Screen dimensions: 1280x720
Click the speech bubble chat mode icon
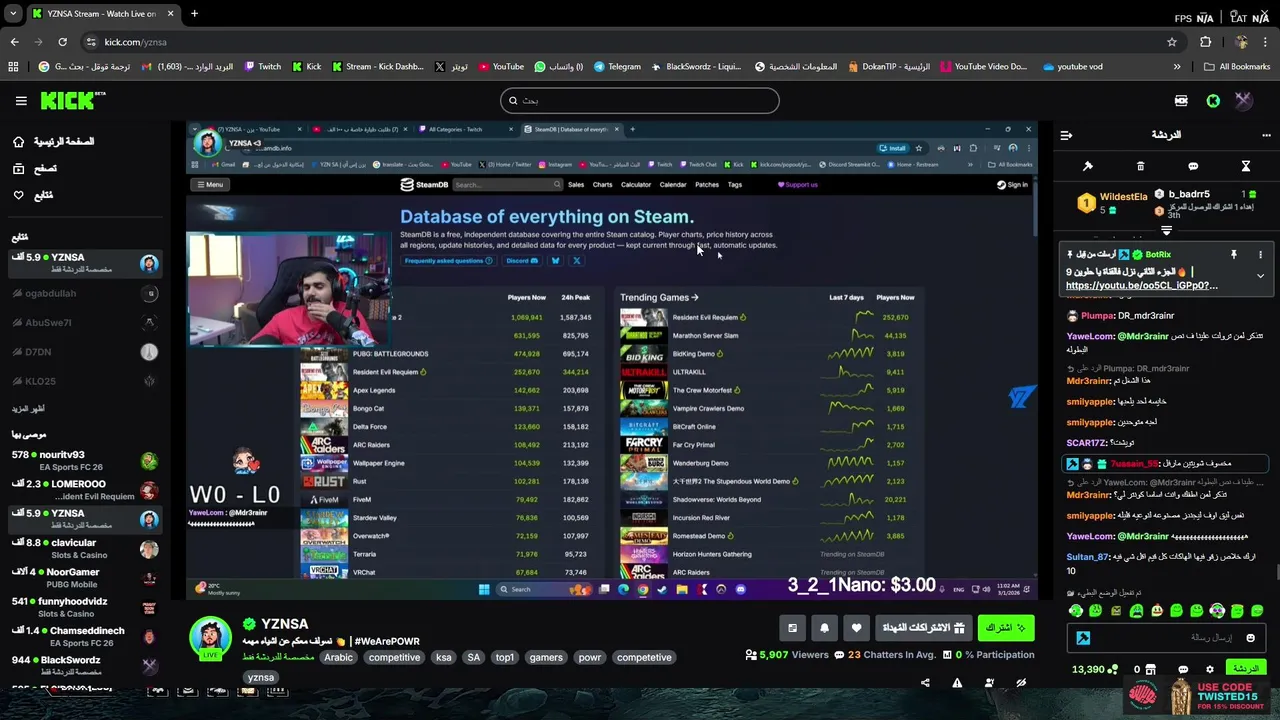[x=1193, y=166]
